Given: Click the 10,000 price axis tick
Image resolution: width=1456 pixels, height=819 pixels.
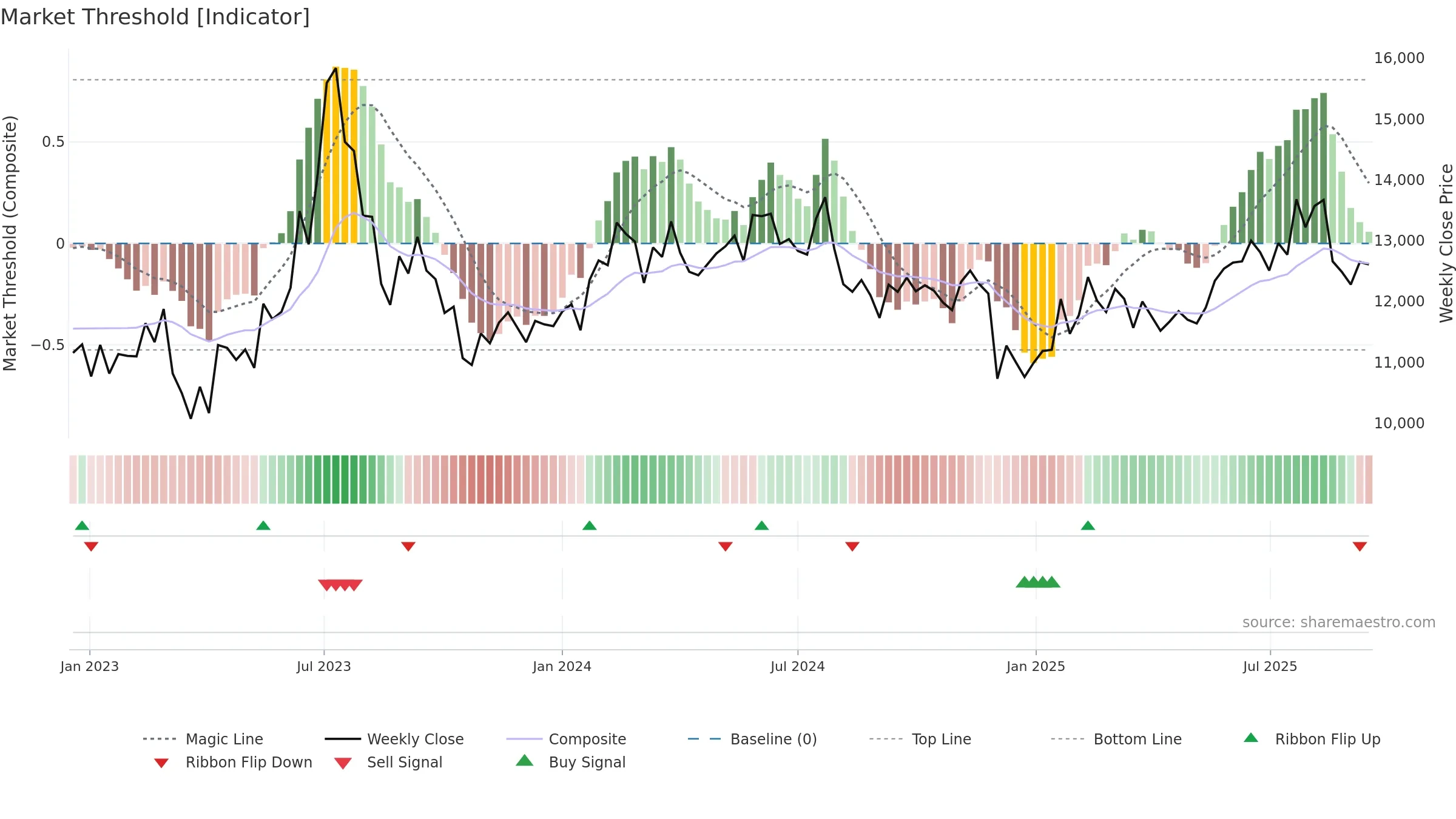Looking at the screenshot, I should pos(1399,423).
